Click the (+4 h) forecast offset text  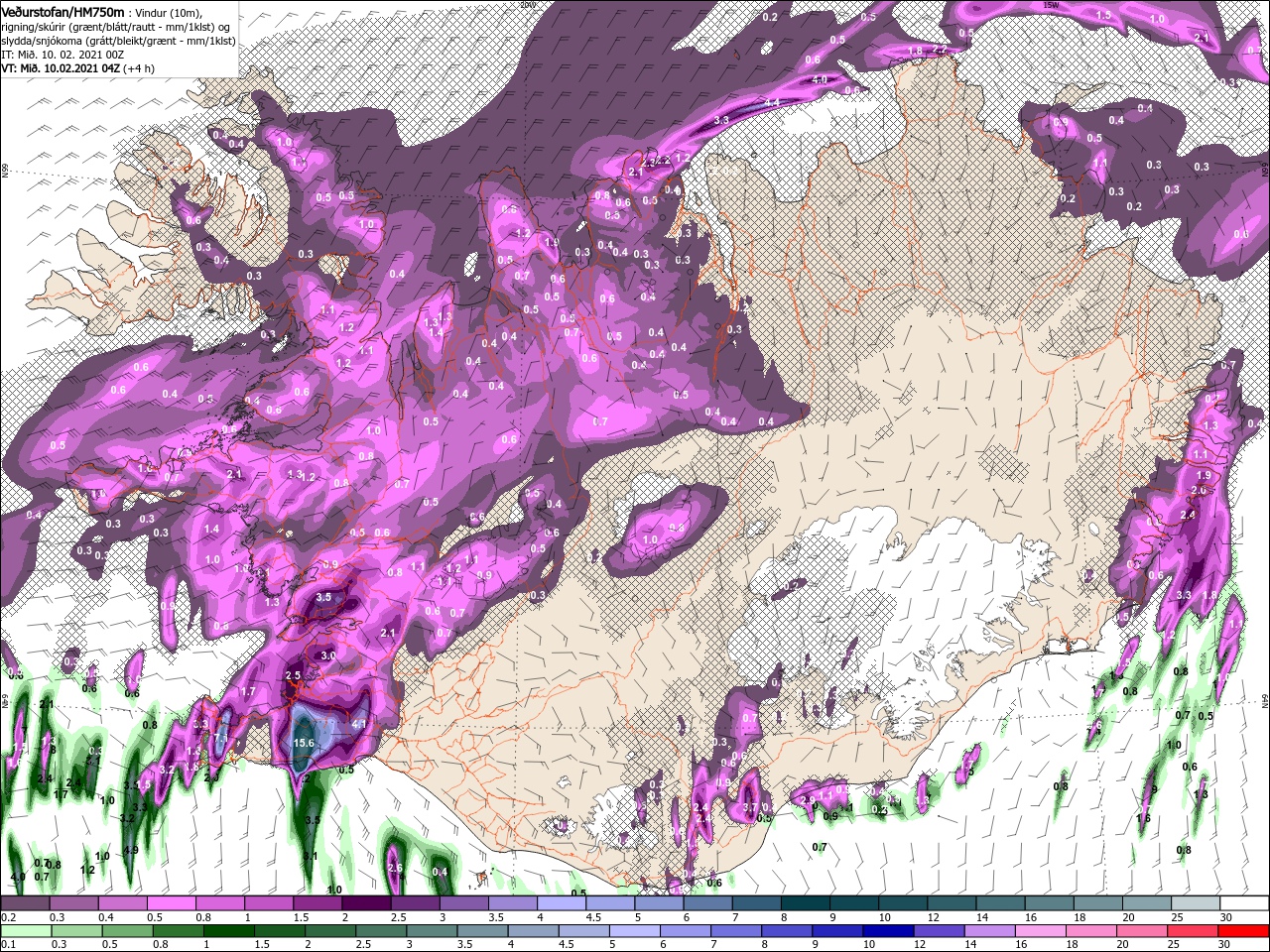140,68
